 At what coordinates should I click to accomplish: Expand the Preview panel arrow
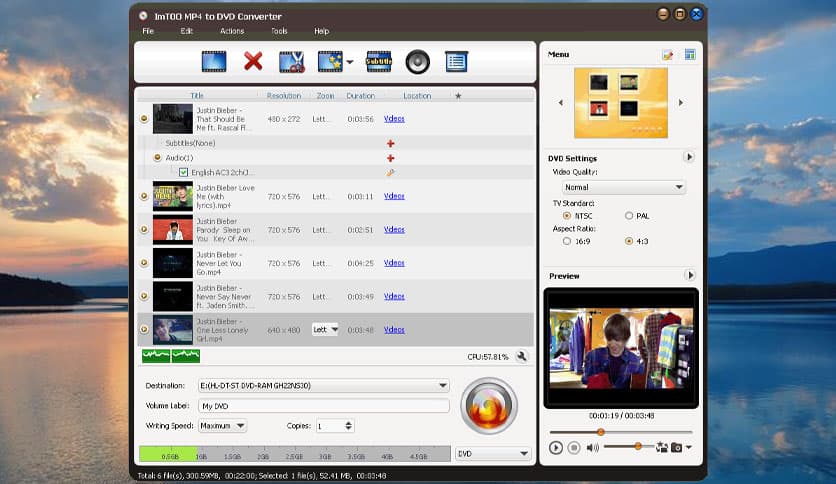pyautogui.click(x=690, y=275)
